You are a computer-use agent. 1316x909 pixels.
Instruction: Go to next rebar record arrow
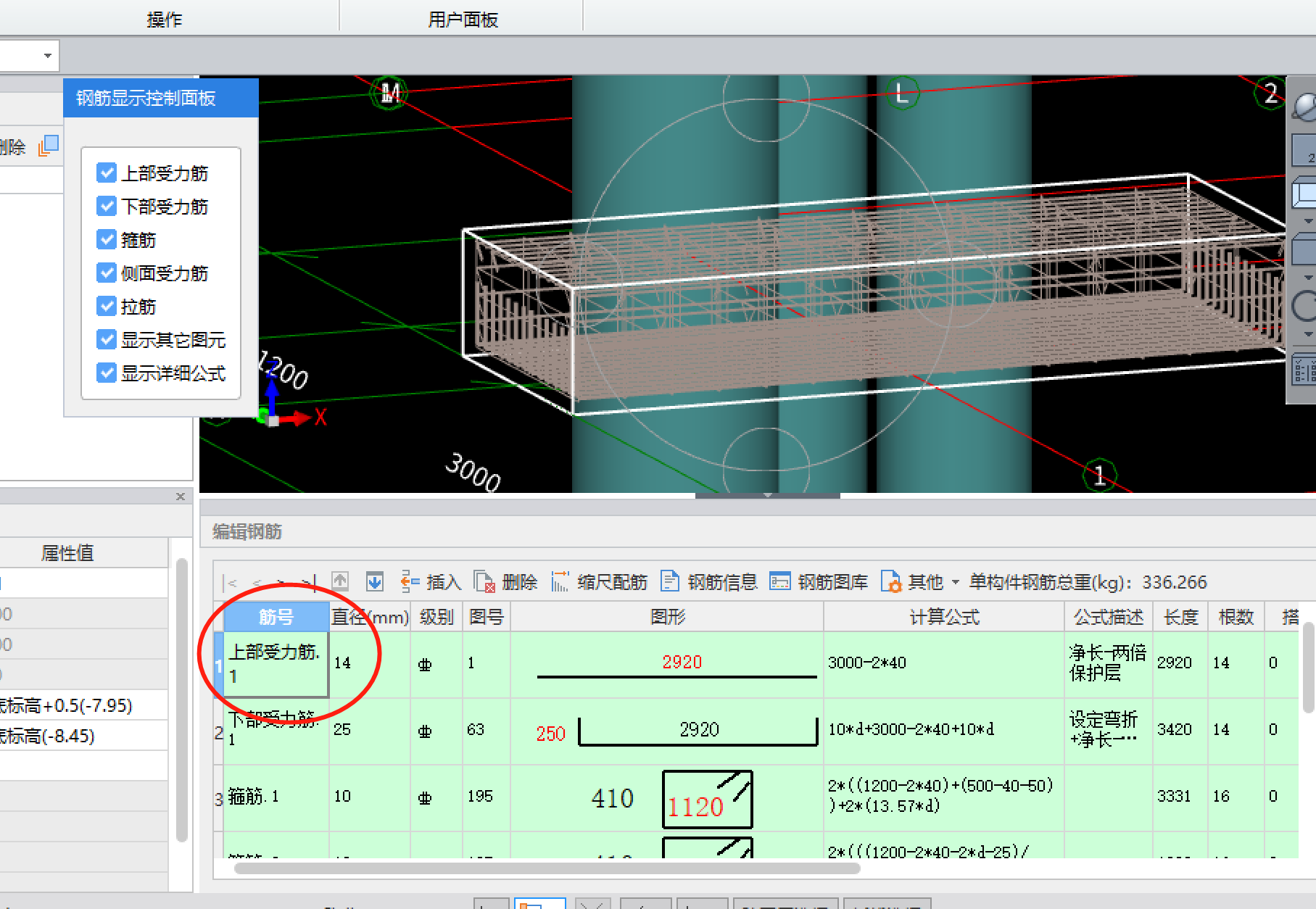[x=281, y=582]
